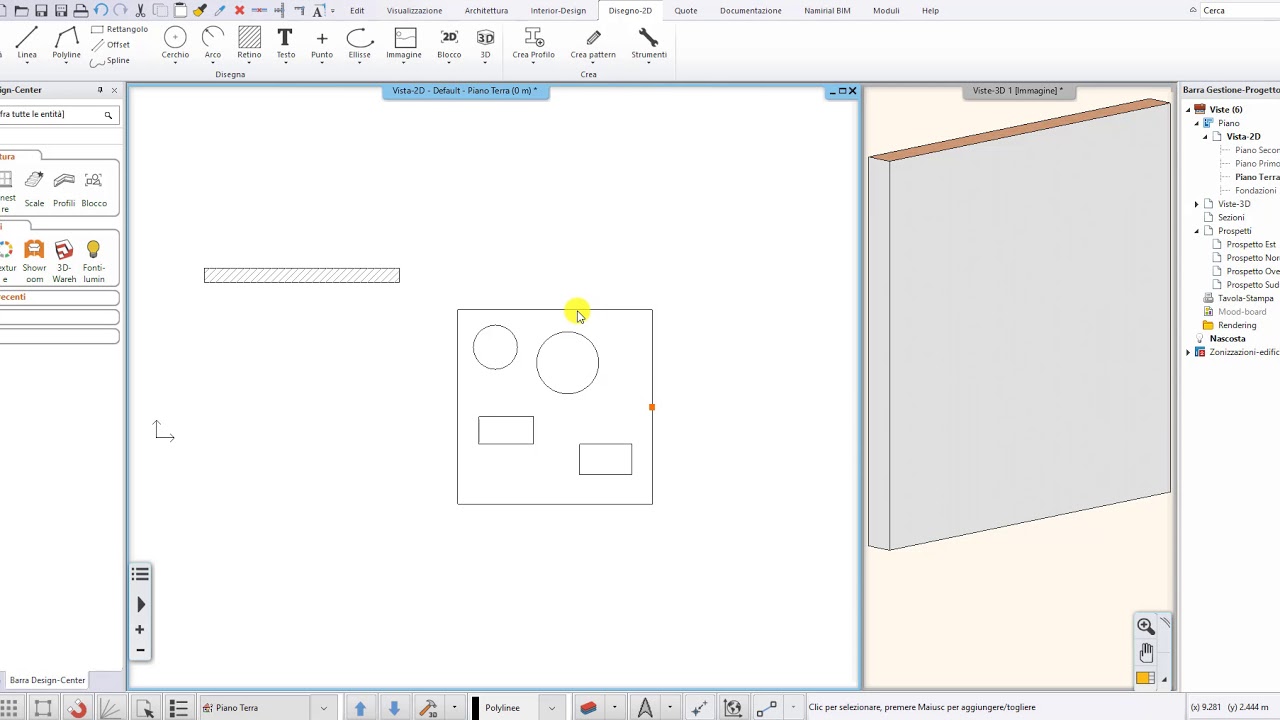Select the Polyline drawing tool

coord(66,43)
